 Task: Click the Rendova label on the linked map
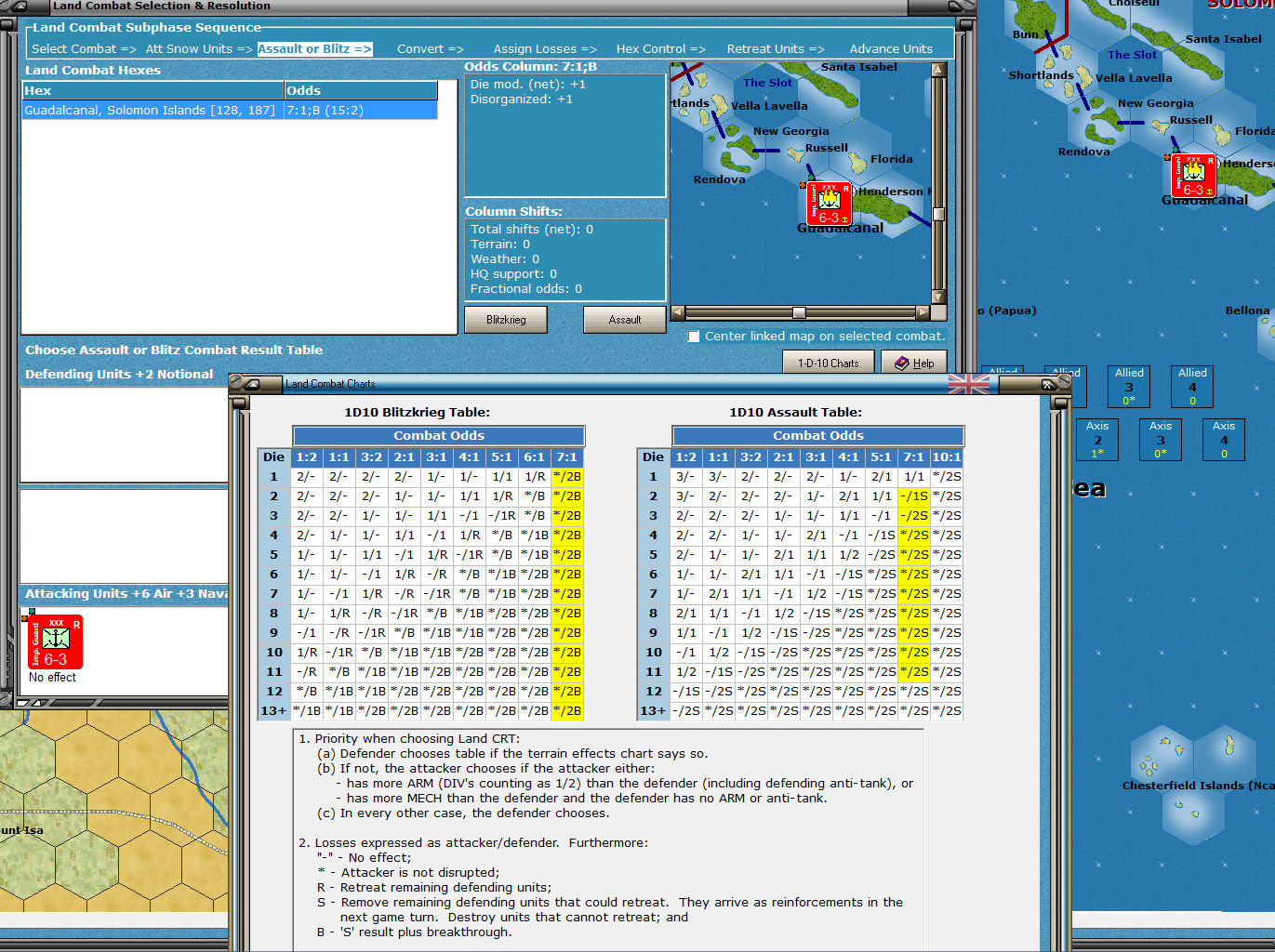719,179
